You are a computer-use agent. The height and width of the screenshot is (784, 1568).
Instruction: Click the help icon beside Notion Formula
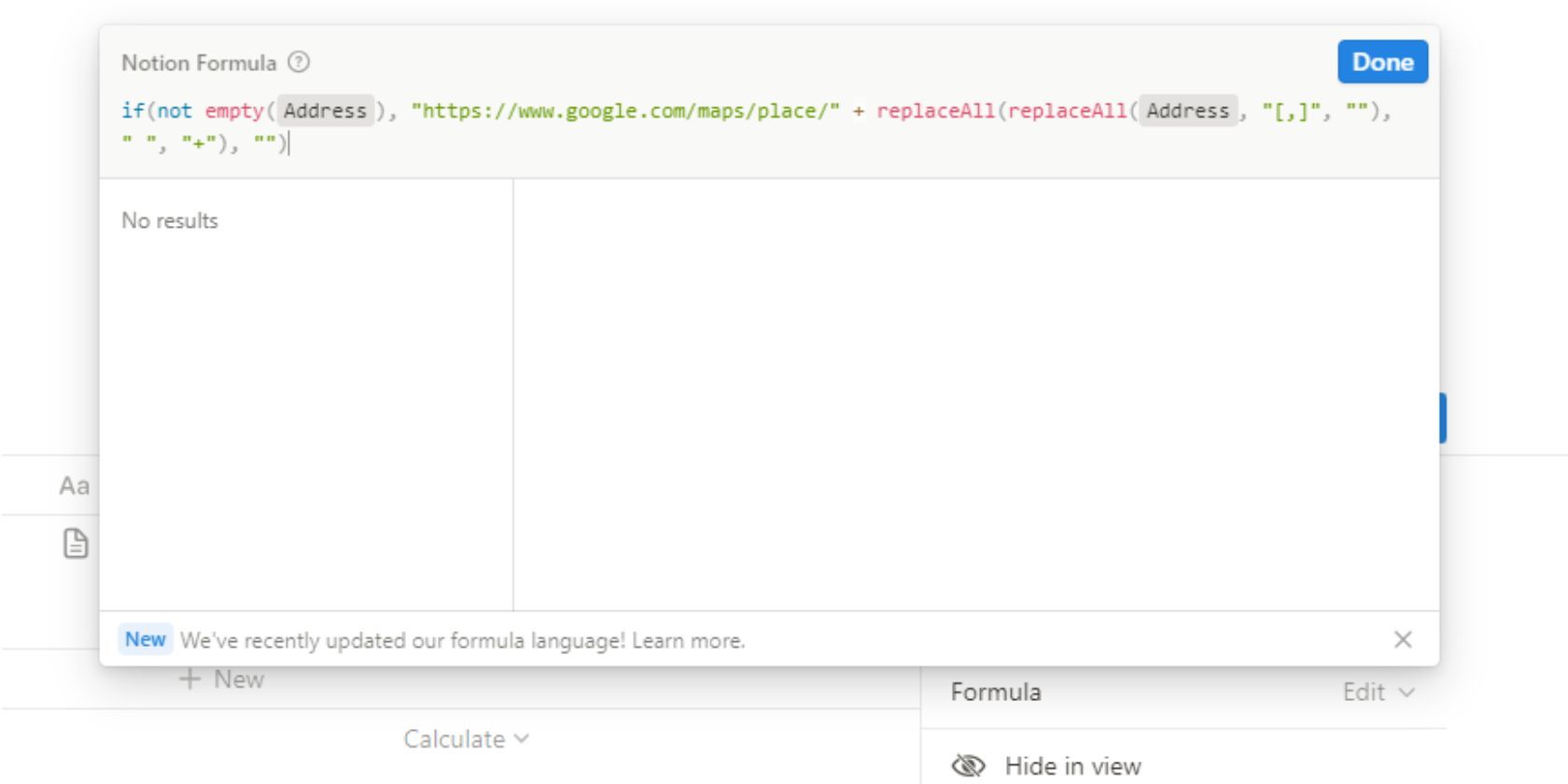tap(299, 63)
